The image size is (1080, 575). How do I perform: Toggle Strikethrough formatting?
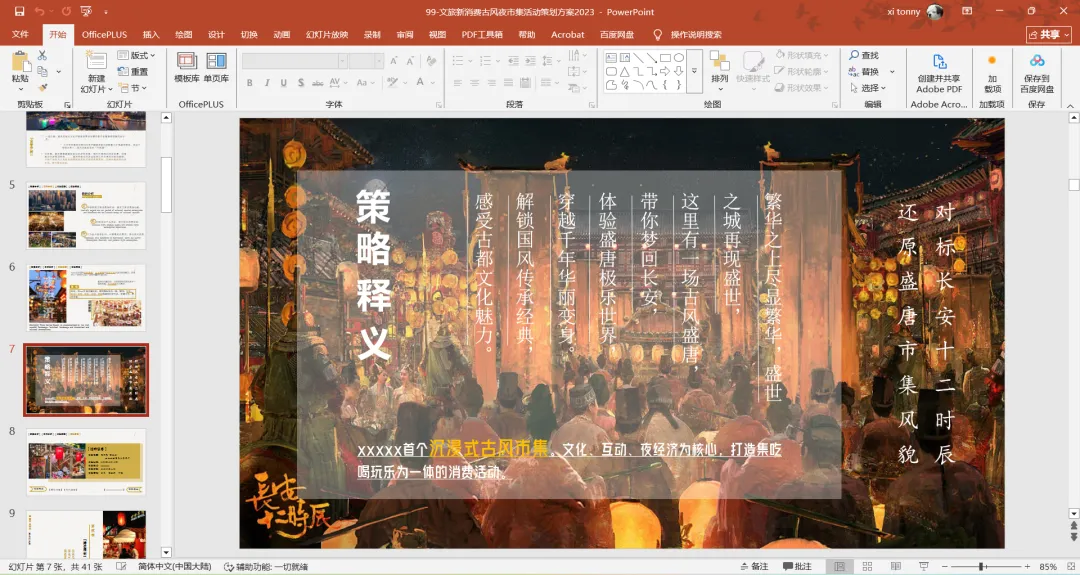[318, 83]
